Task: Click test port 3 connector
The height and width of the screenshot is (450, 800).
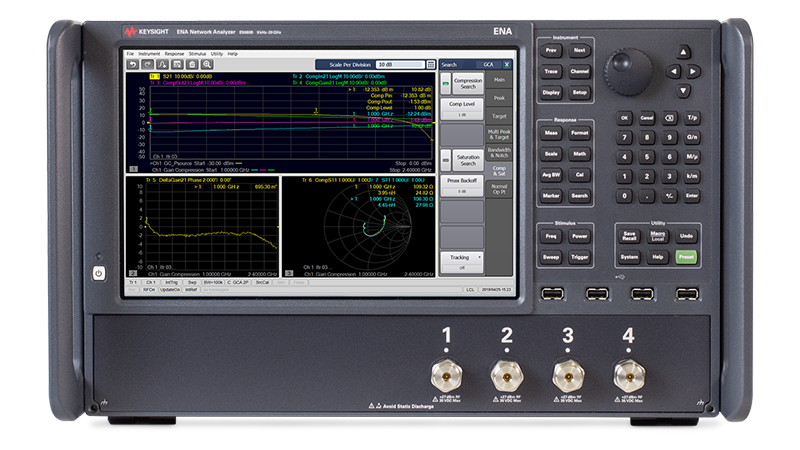Action: 568,377
